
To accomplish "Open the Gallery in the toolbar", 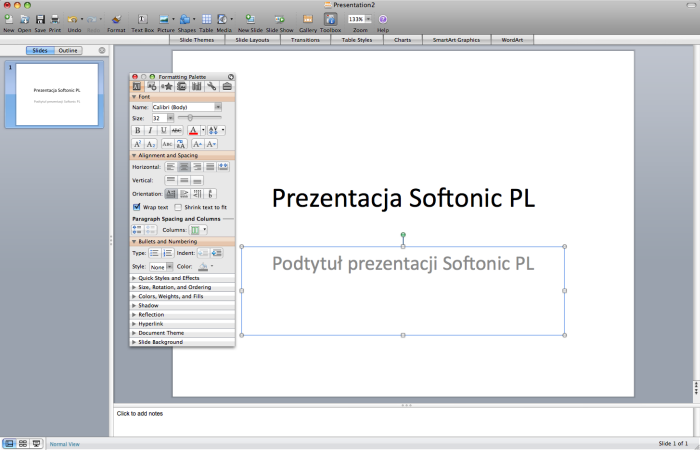I will click(x=307, y=19).
